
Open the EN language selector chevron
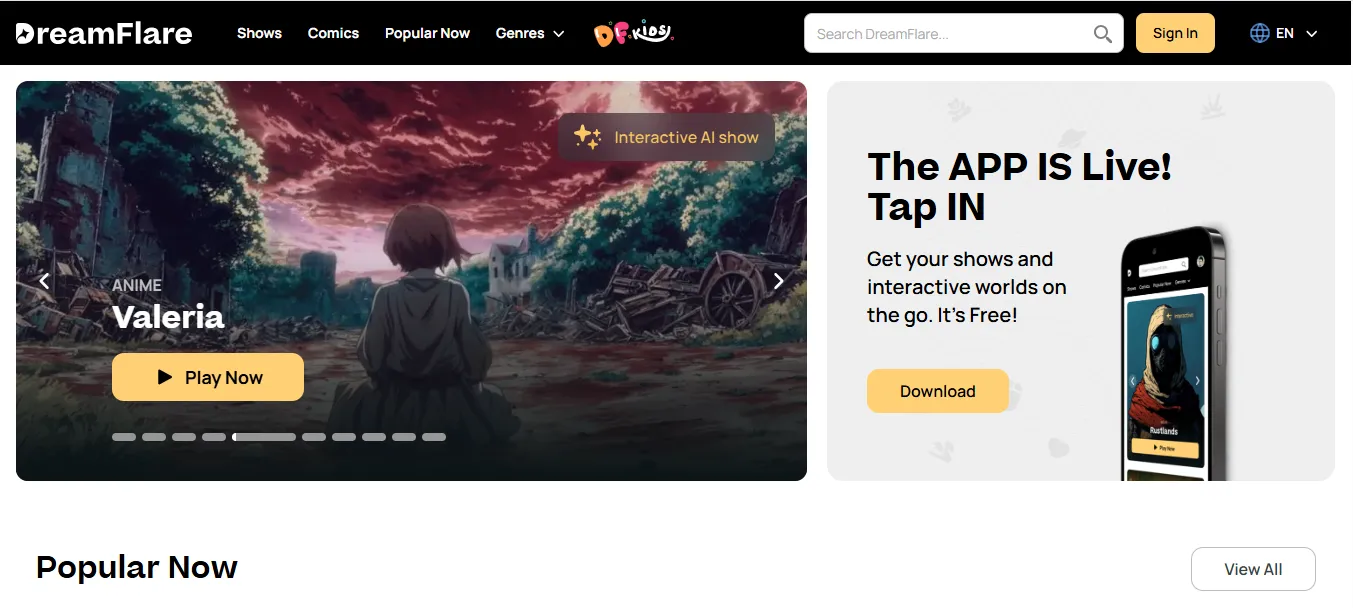1312,34
